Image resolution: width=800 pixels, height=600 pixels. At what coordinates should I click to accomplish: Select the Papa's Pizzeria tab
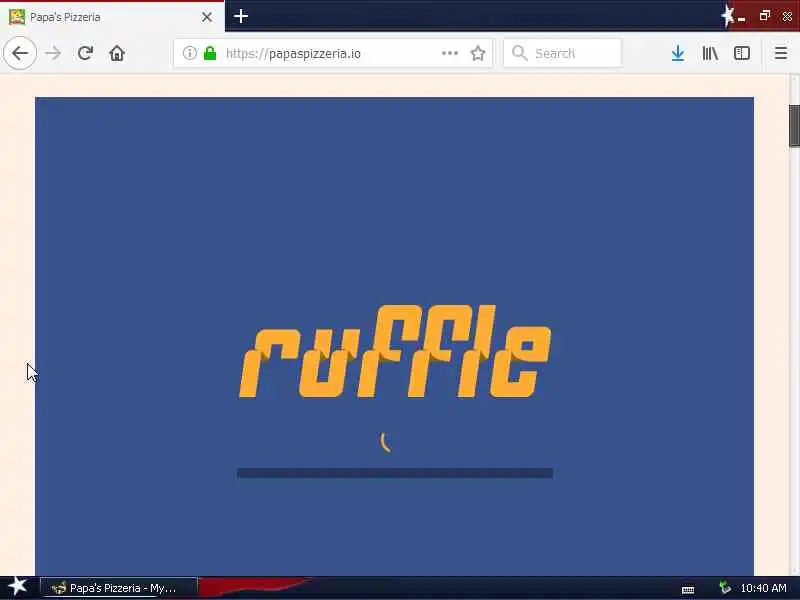(112, 17)
